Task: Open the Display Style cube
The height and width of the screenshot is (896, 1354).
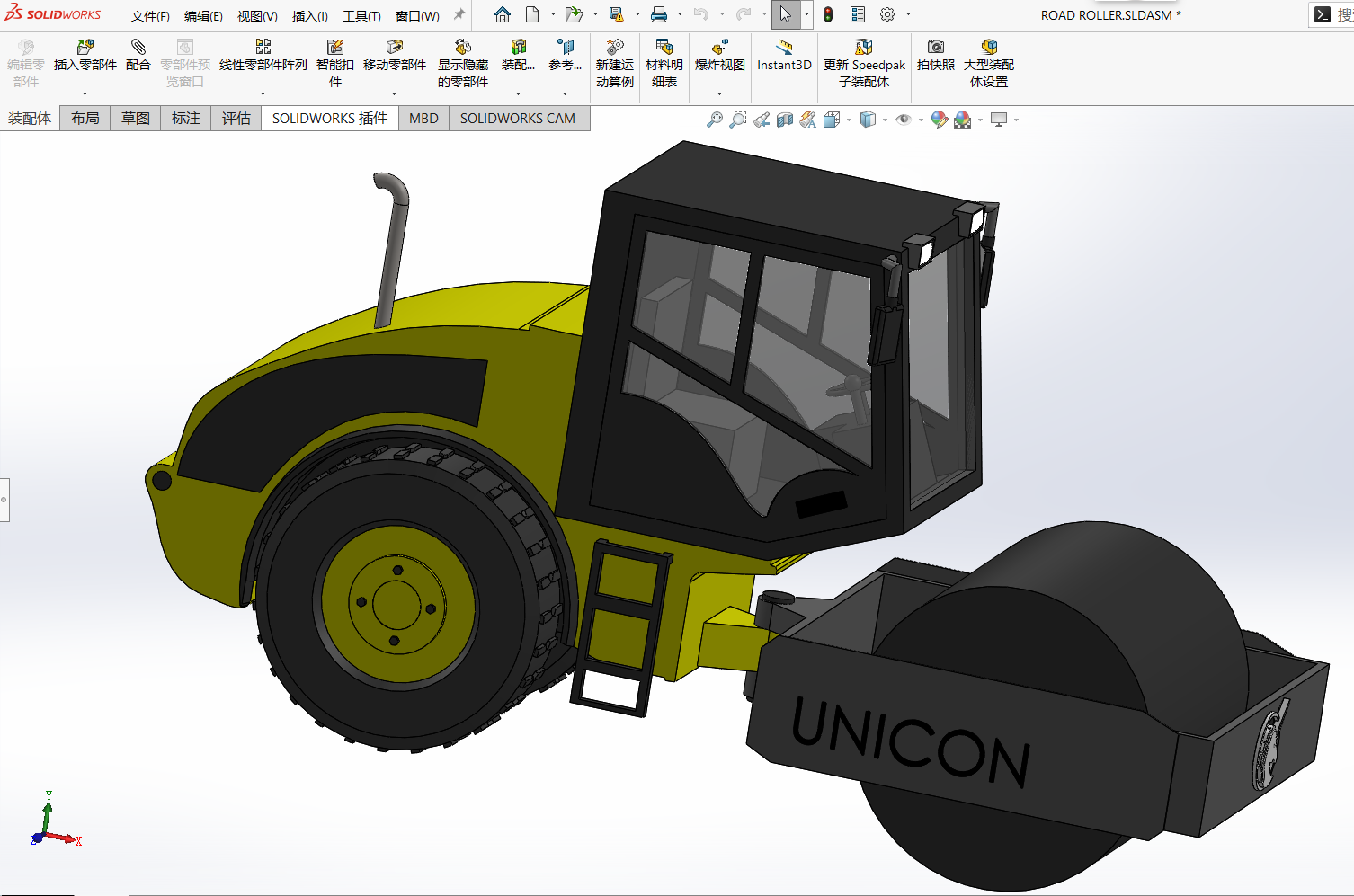Action: coord(868,120)
